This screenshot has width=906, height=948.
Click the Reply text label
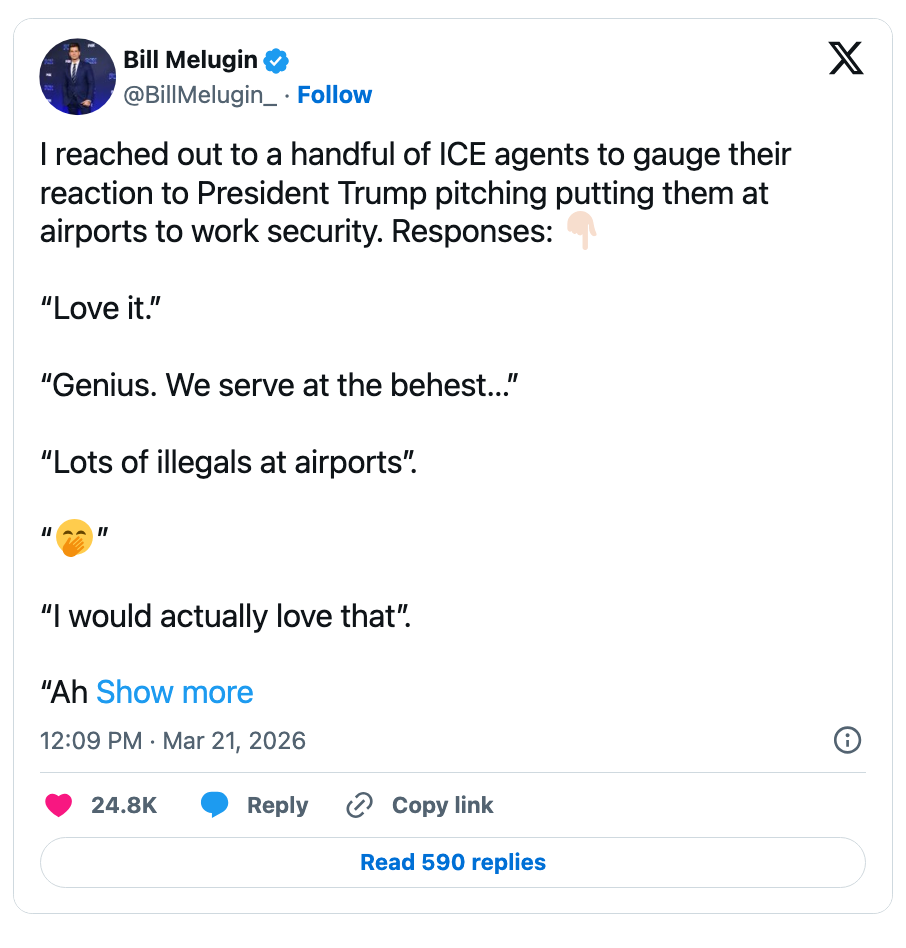click(277, 805)
